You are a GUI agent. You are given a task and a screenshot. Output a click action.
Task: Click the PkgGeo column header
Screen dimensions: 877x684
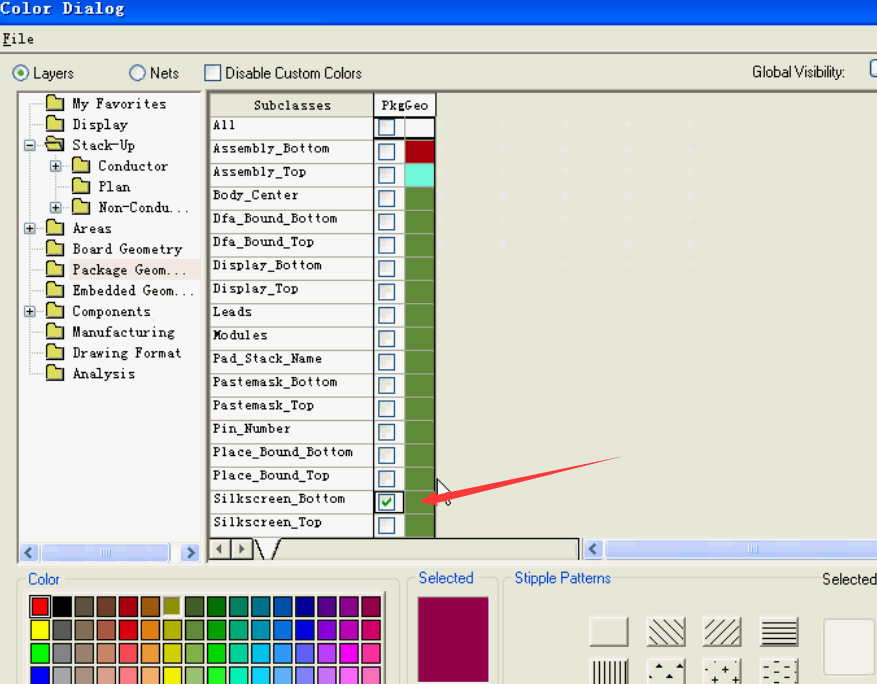(x=405, y=105)
